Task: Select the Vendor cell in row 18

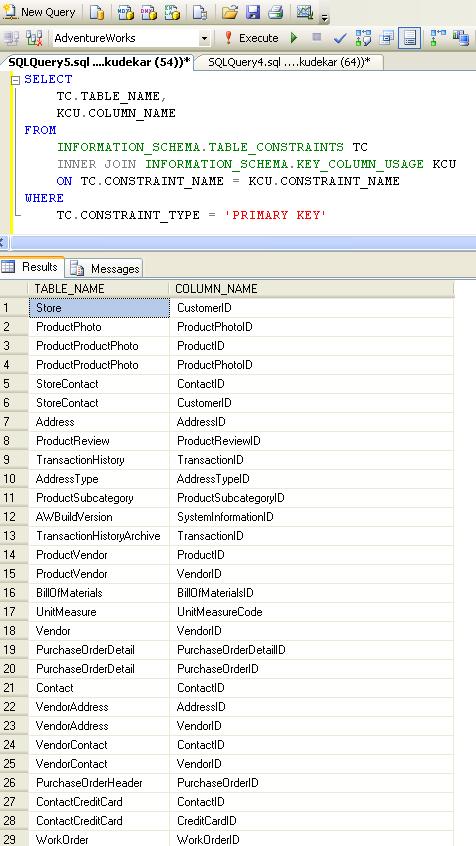Action: [99, 631]
